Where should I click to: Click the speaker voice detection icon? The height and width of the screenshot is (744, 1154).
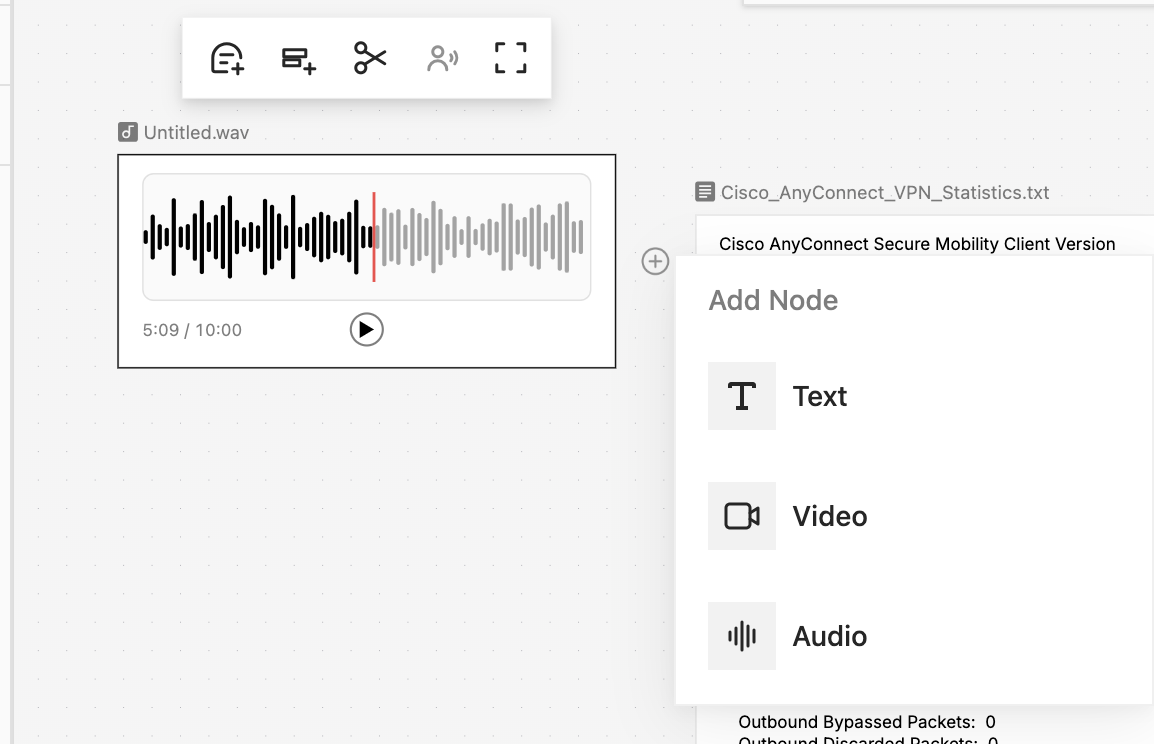coord(442,58)
